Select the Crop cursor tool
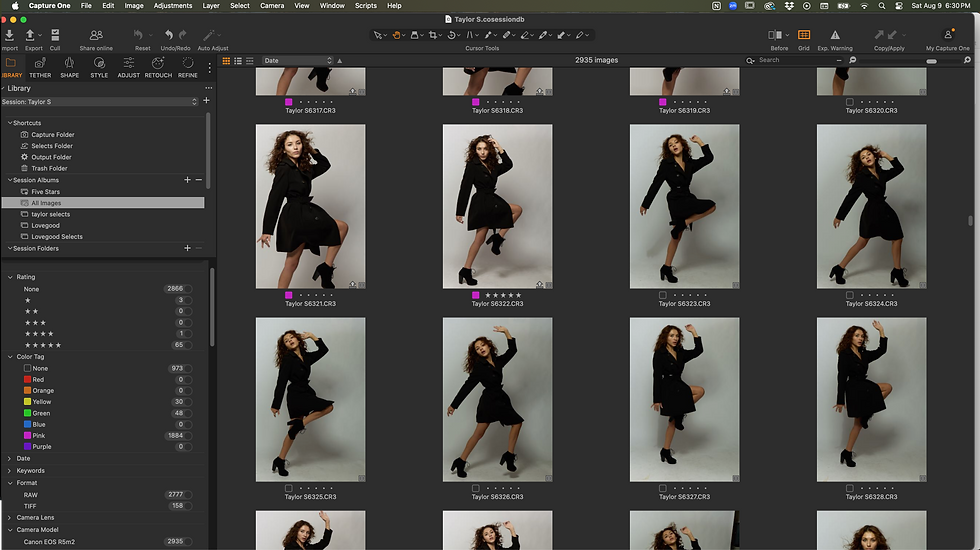Screen dimensions: 980x550 point(432,35)
